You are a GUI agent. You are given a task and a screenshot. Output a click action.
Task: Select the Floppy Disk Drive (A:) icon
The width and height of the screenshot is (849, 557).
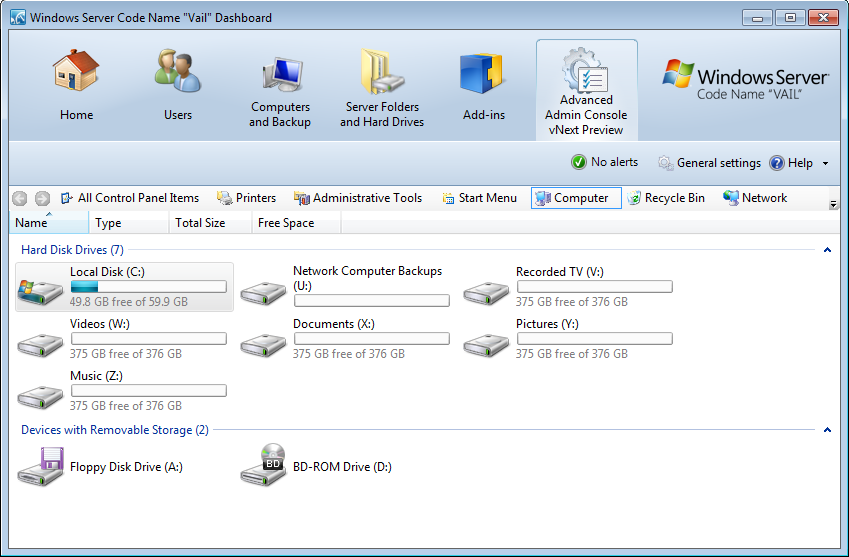click(x=40, y=466)
